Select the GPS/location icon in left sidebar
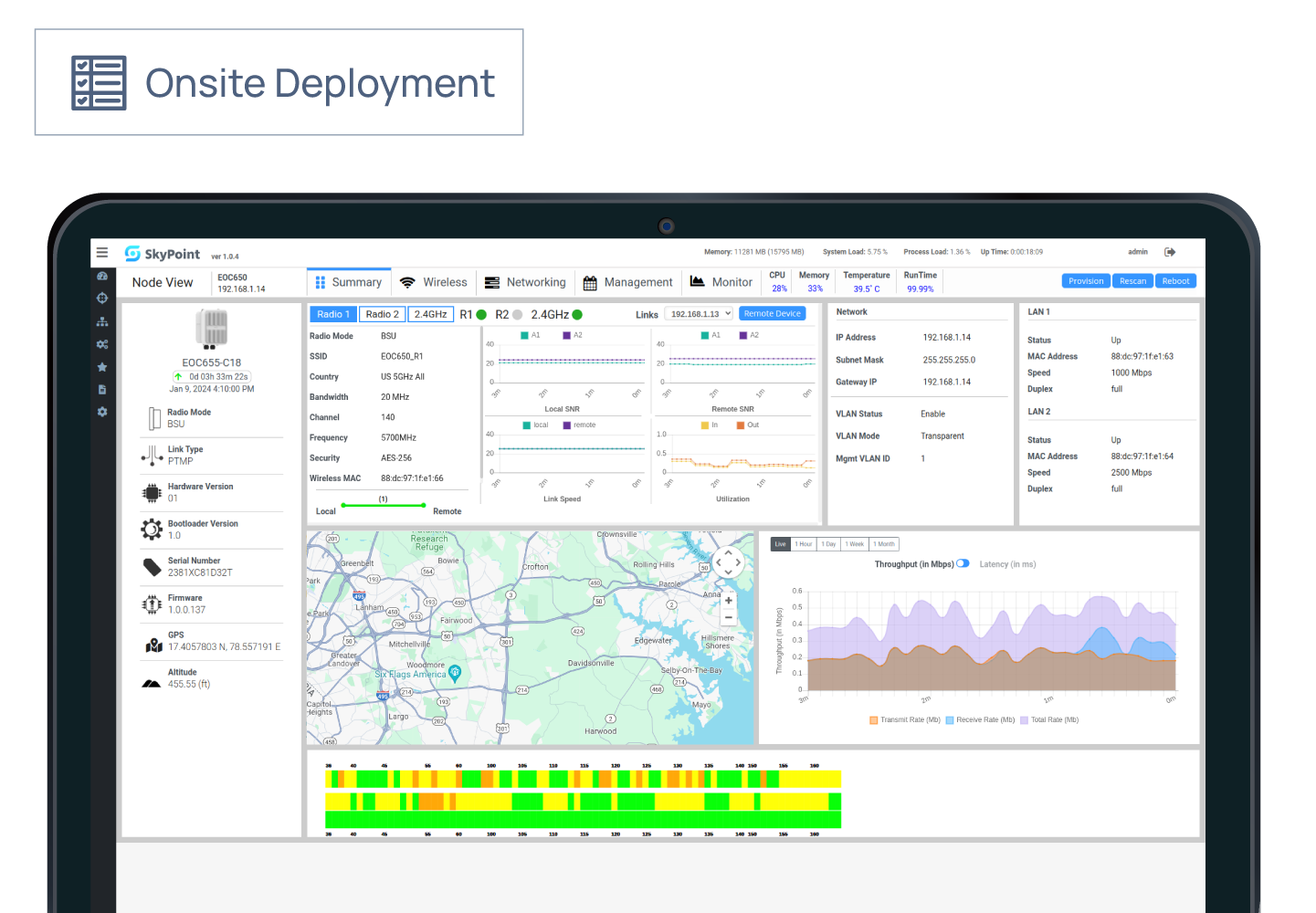This screenshot has width=1316, height=913. 102,298
